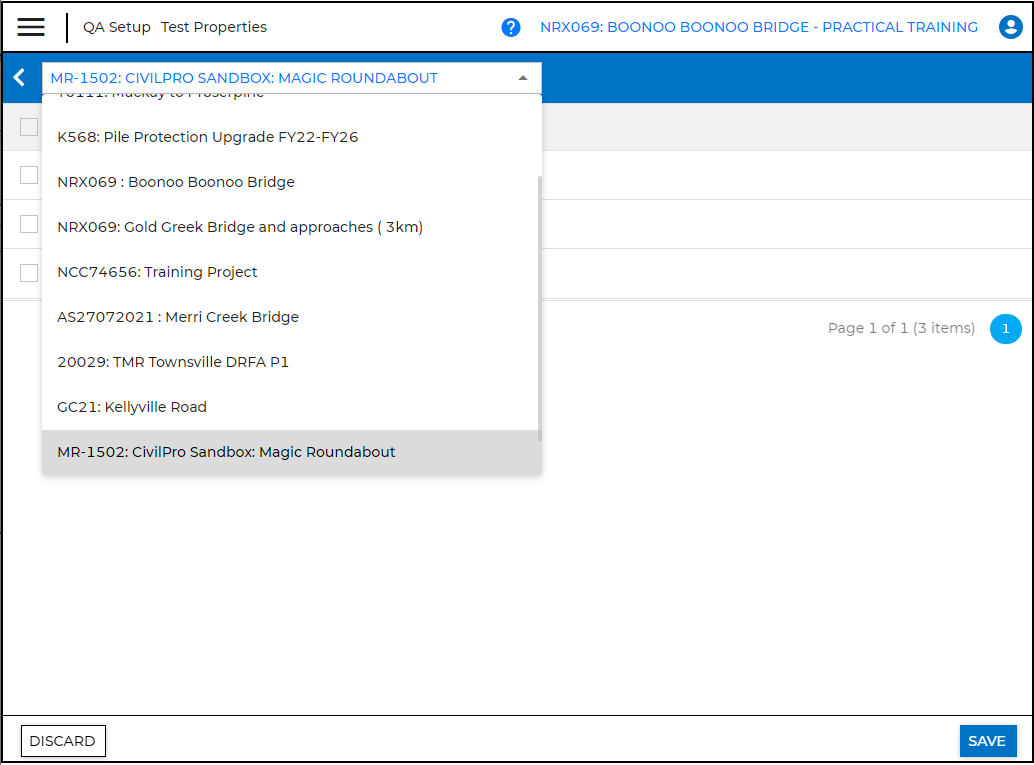Viewport: 1034px width, 765px height.
Task: Open NRX069 Boonoo Boonoo Bridge Practical Training link
Action: (758, 27)
